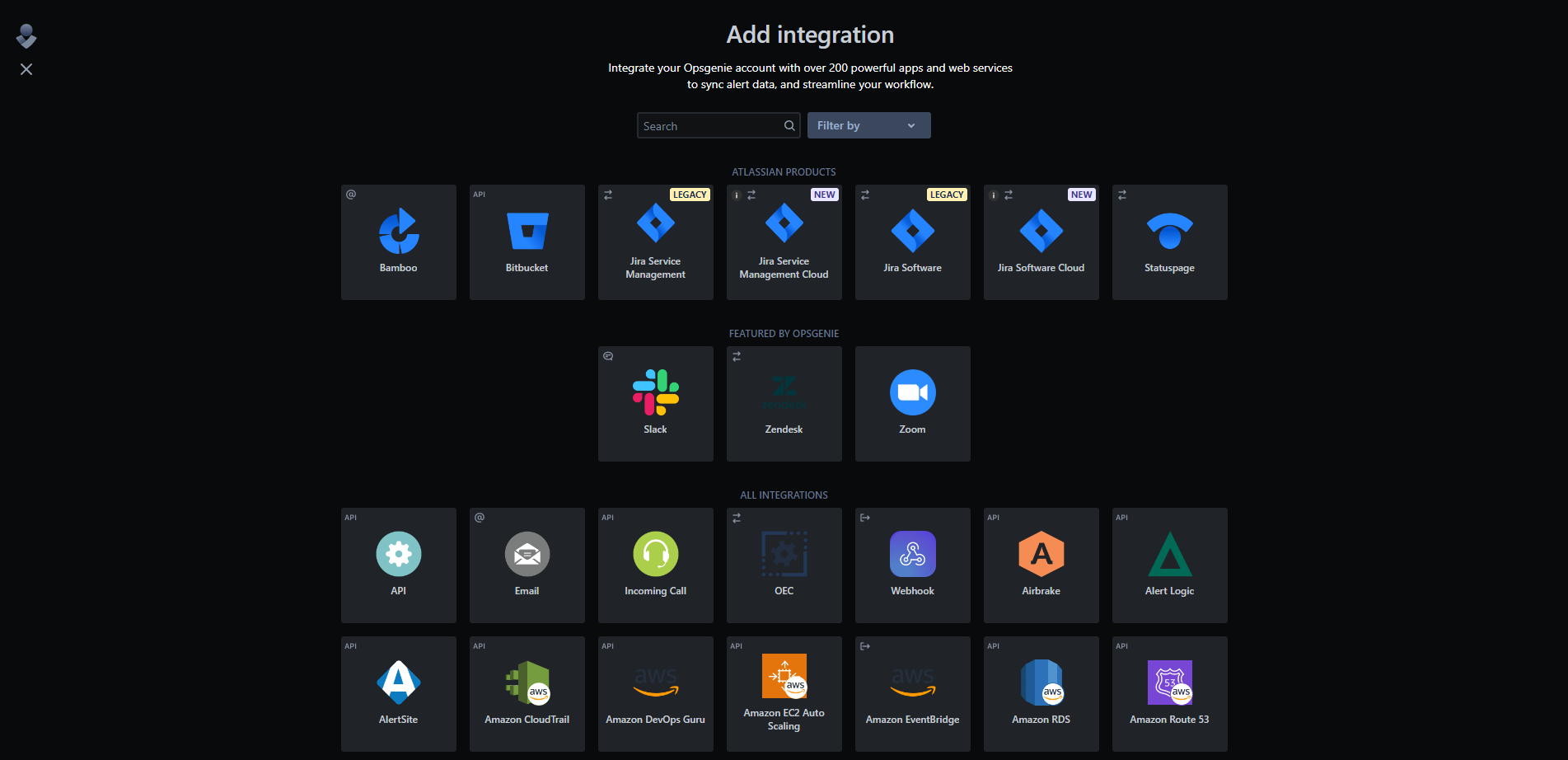This screenshot has width=1568, height=760.
Task: Click the Amazon Route 53 tile
Action: coord(1169,683)
